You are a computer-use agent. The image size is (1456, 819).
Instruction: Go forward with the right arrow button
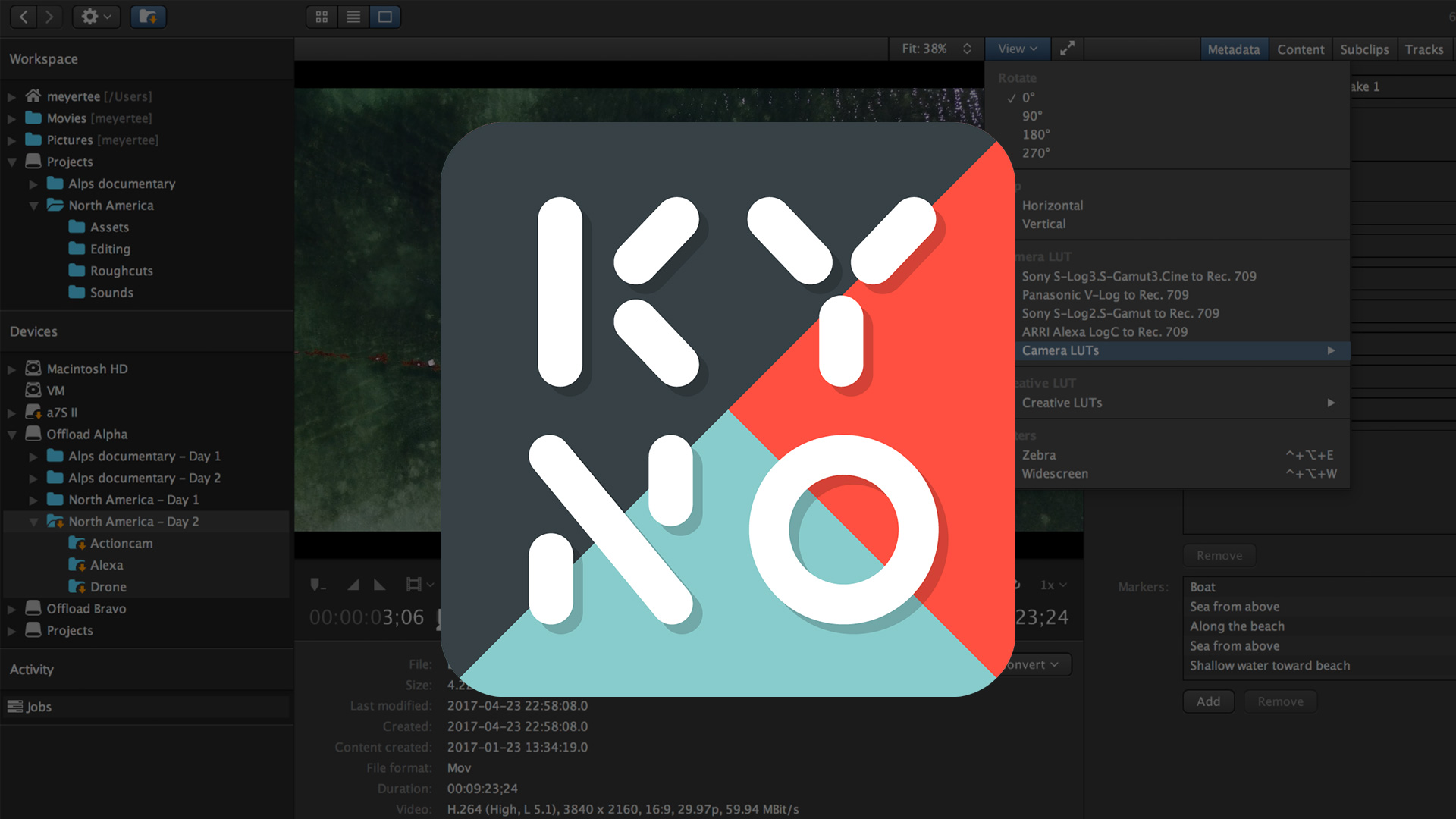pyautogui.click(x=50, y=17)
